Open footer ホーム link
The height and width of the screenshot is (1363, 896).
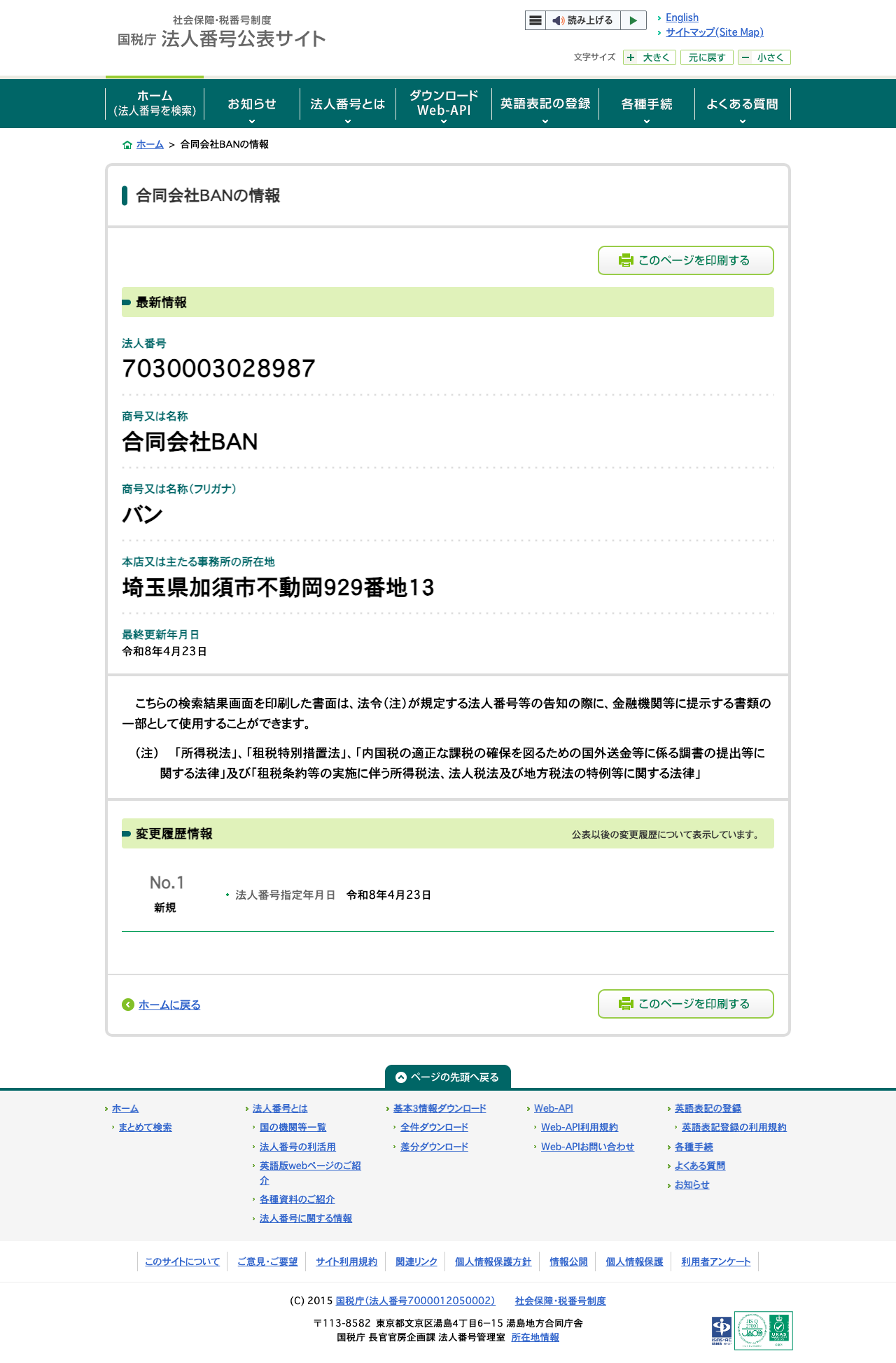[x=125, y=1108]
